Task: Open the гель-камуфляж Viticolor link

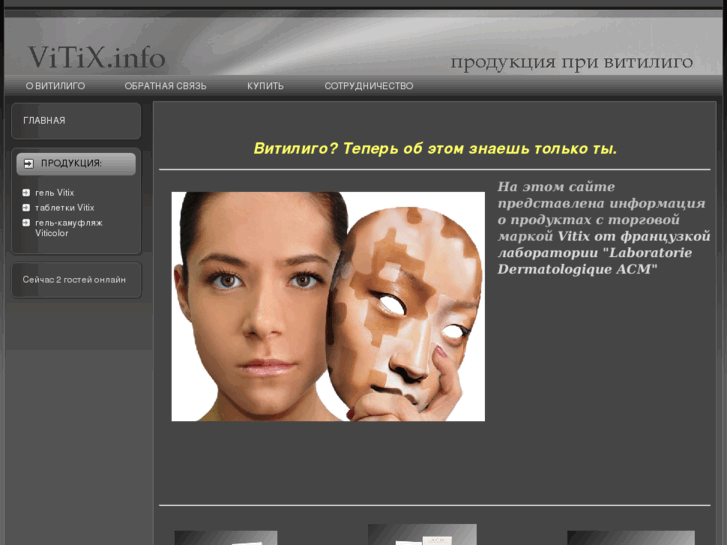Action: point(69,228)
